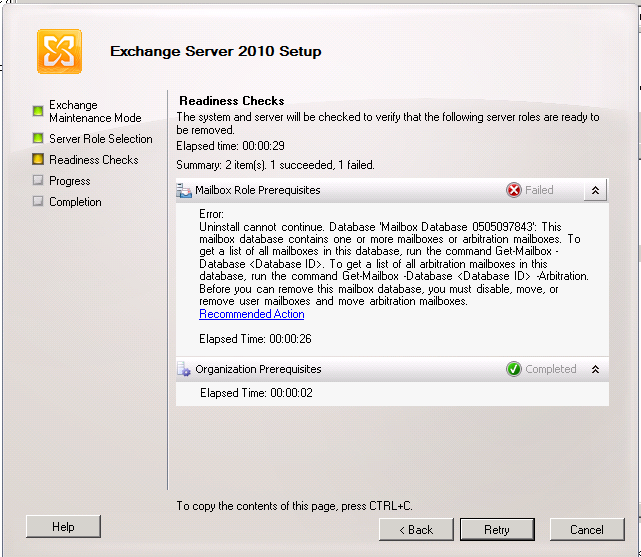Click the Exchange Maintenance Mode step indicator
Viewport: 641px width, 557px height.
pos(38,111)
